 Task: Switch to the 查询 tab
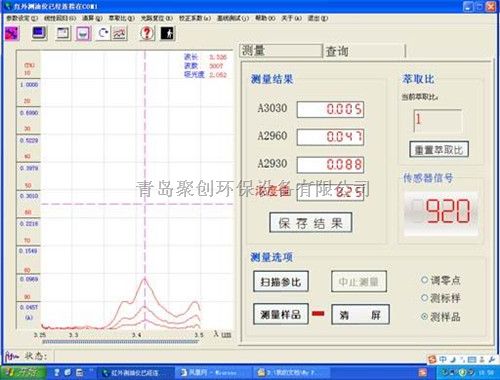pos(364,51)
